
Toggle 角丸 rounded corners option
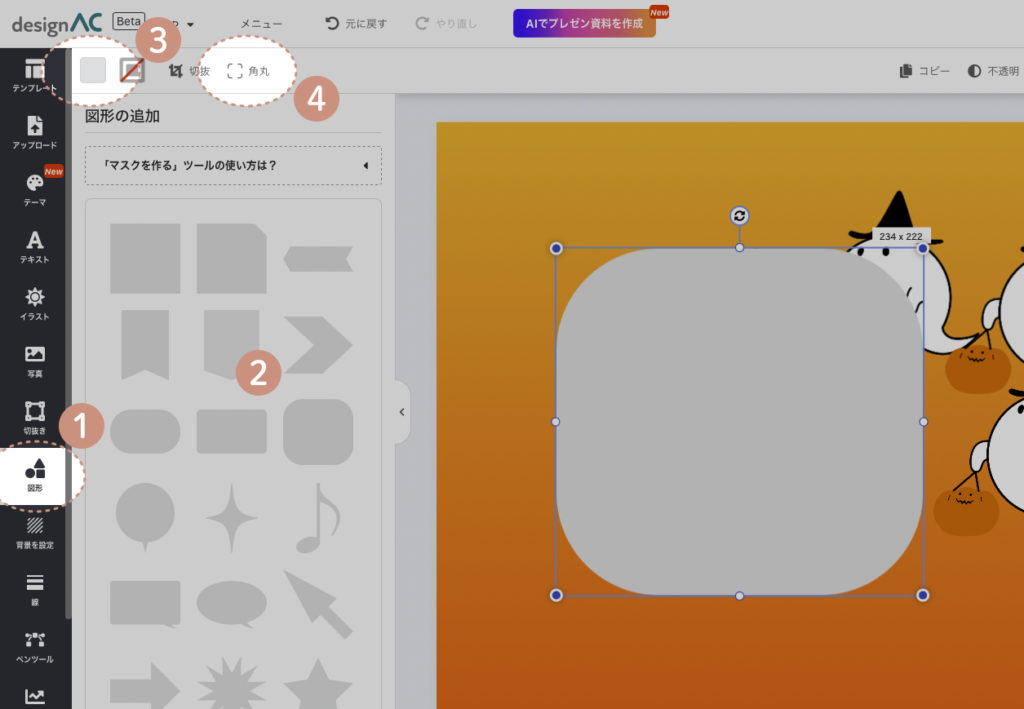[248, 71]
